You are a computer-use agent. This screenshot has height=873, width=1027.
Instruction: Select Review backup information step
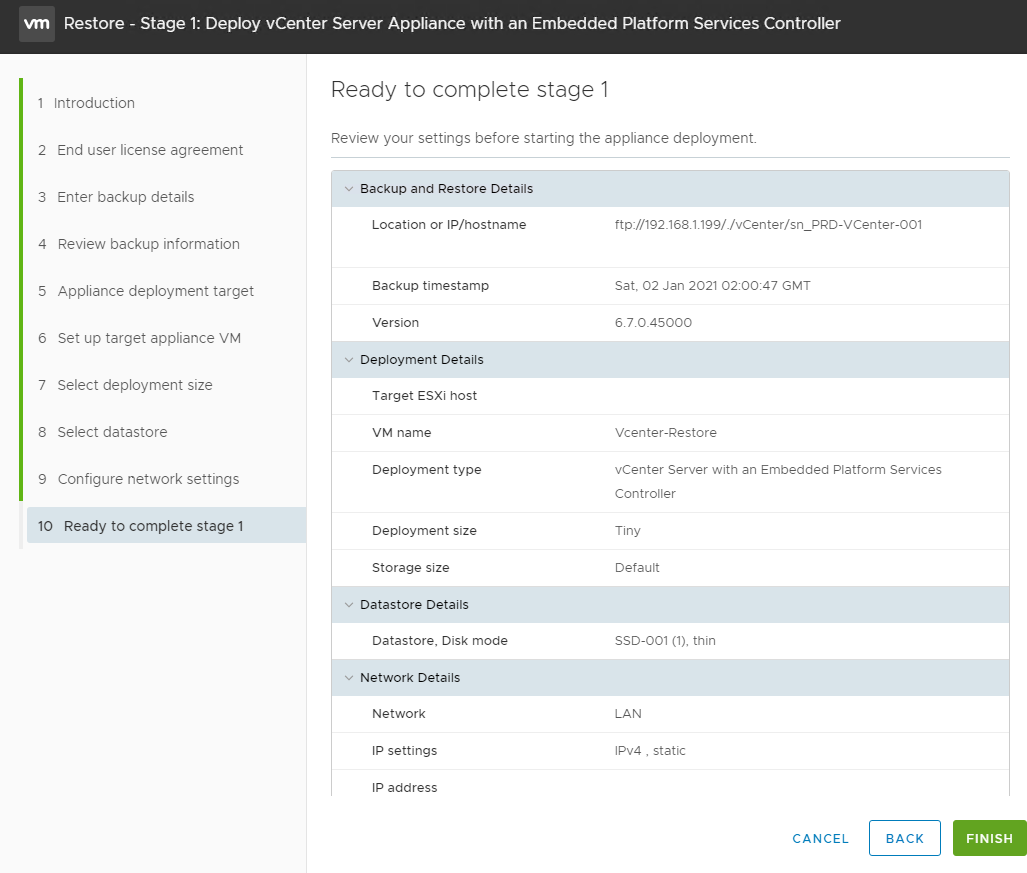point(148,244)
